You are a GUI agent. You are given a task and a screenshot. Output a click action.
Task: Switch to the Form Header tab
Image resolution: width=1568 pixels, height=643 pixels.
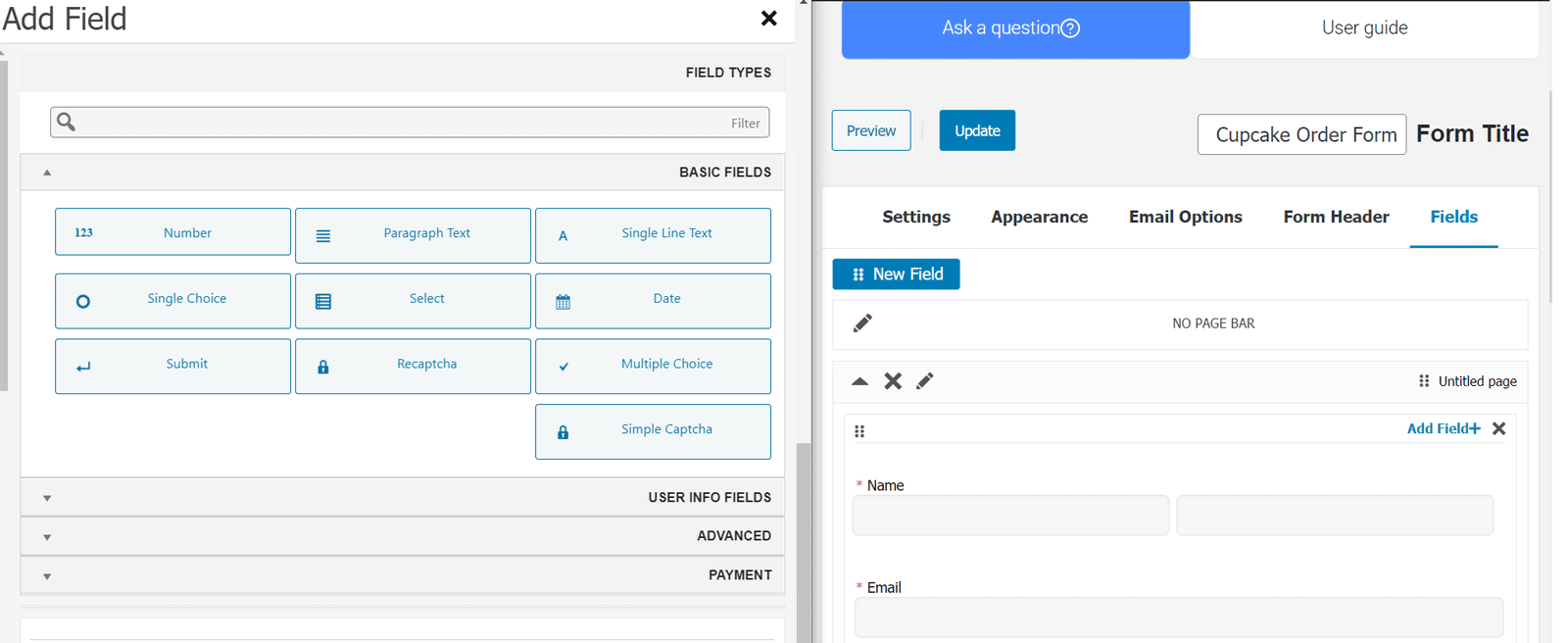(x=1337, y=217)
